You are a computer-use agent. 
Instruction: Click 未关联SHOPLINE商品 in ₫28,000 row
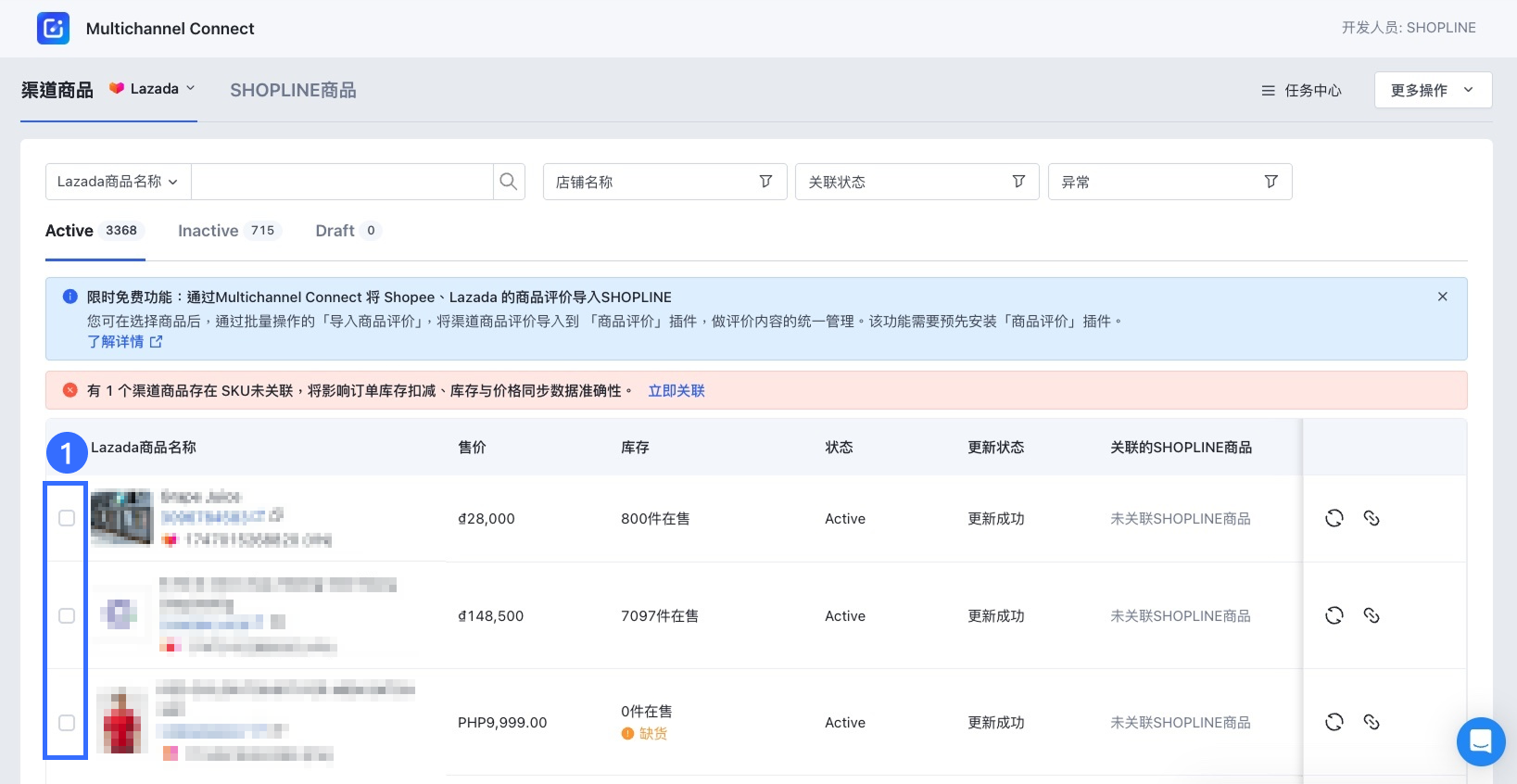tap(1181, 519)
